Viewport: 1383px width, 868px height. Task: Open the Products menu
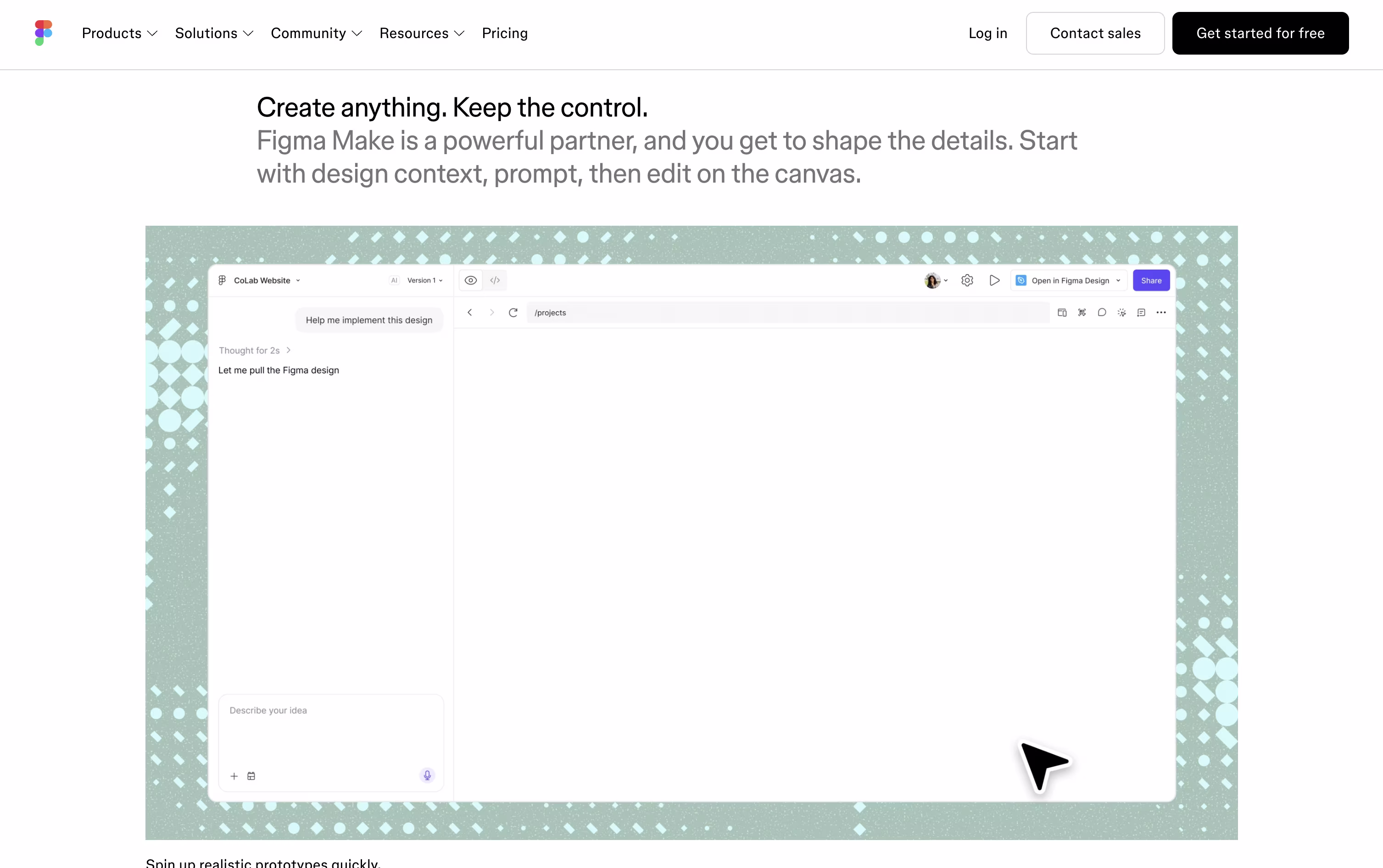[x=119, y=33]
